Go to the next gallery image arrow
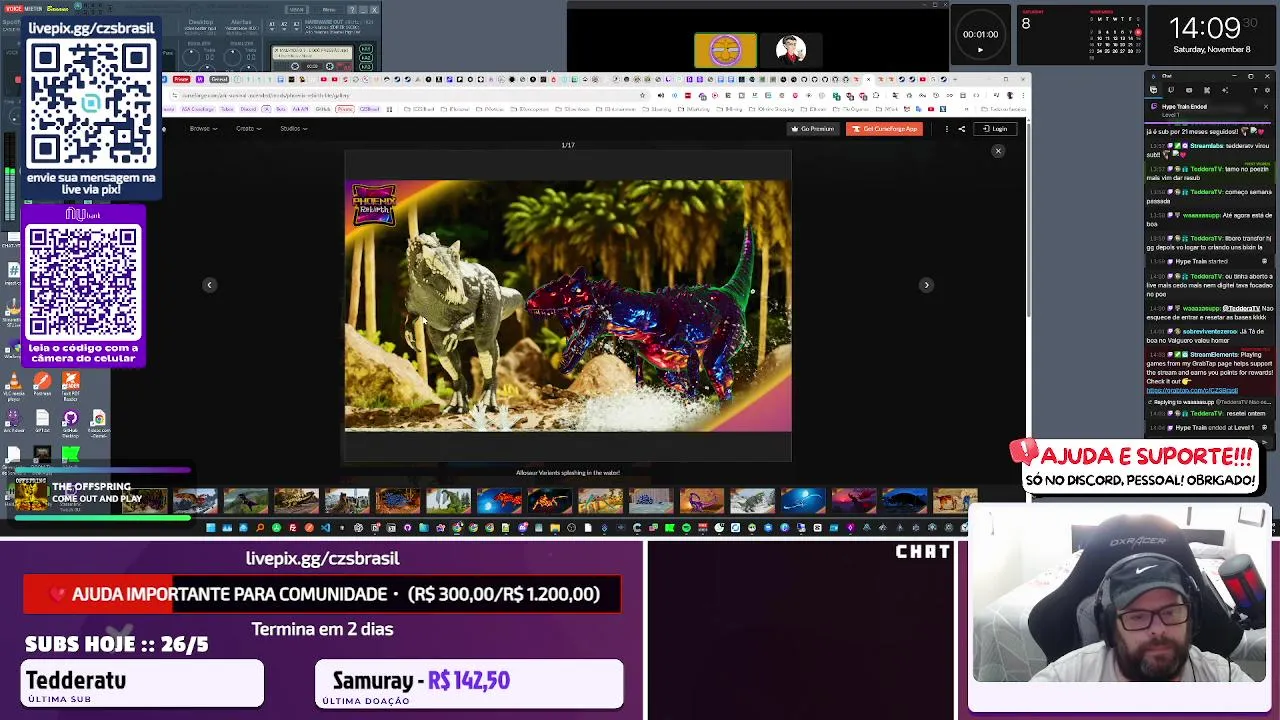Viewport: 1280px width, 720px height. (926, 285)
